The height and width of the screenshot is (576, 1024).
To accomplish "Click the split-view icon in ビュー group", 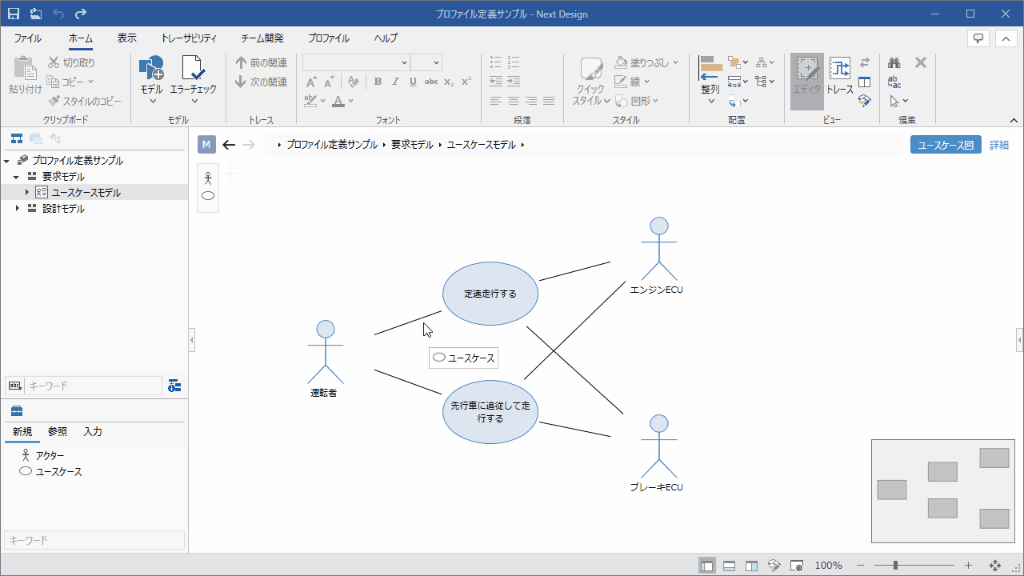I will [865, 82].
